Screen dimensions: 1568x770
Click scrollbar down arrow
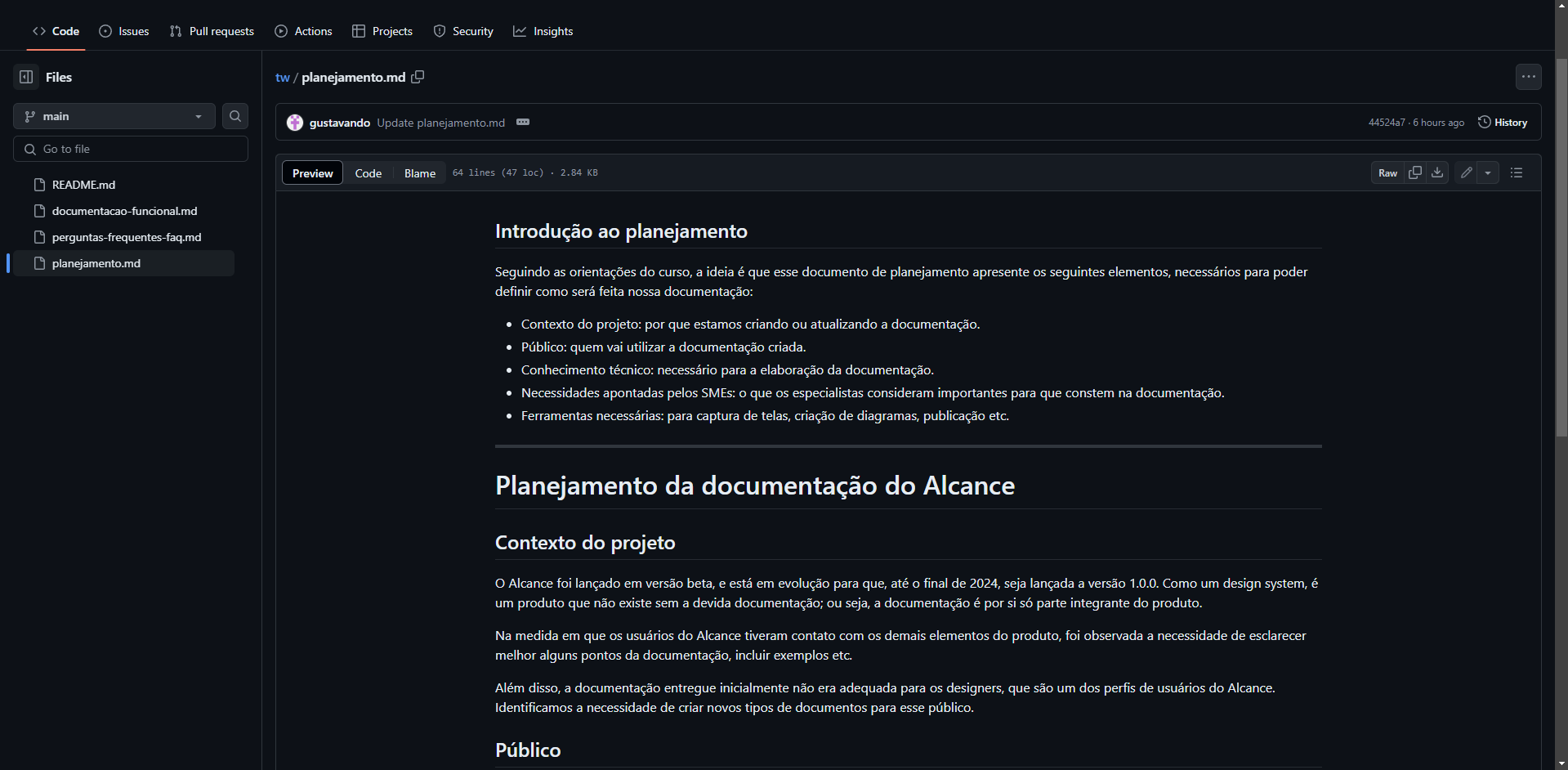coord(1561,763)
